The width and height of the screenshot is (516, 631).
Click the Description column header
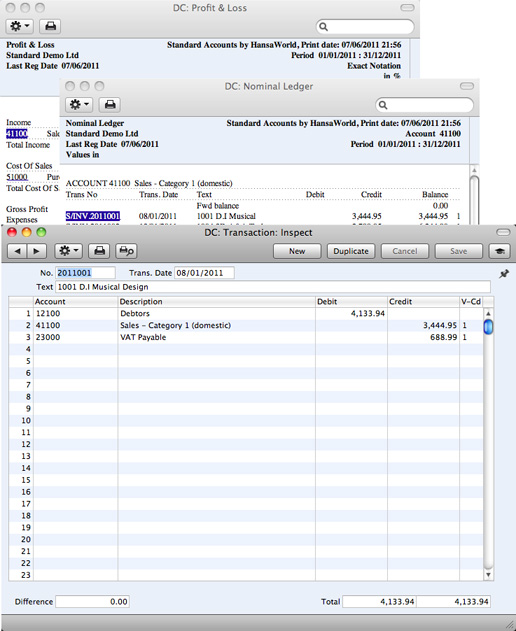pos(217,302)
